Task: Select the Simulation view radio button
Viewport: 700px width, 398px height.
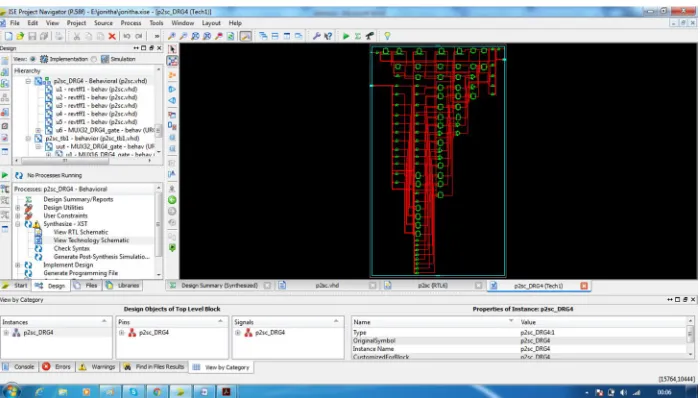Action: pos(94,59)
